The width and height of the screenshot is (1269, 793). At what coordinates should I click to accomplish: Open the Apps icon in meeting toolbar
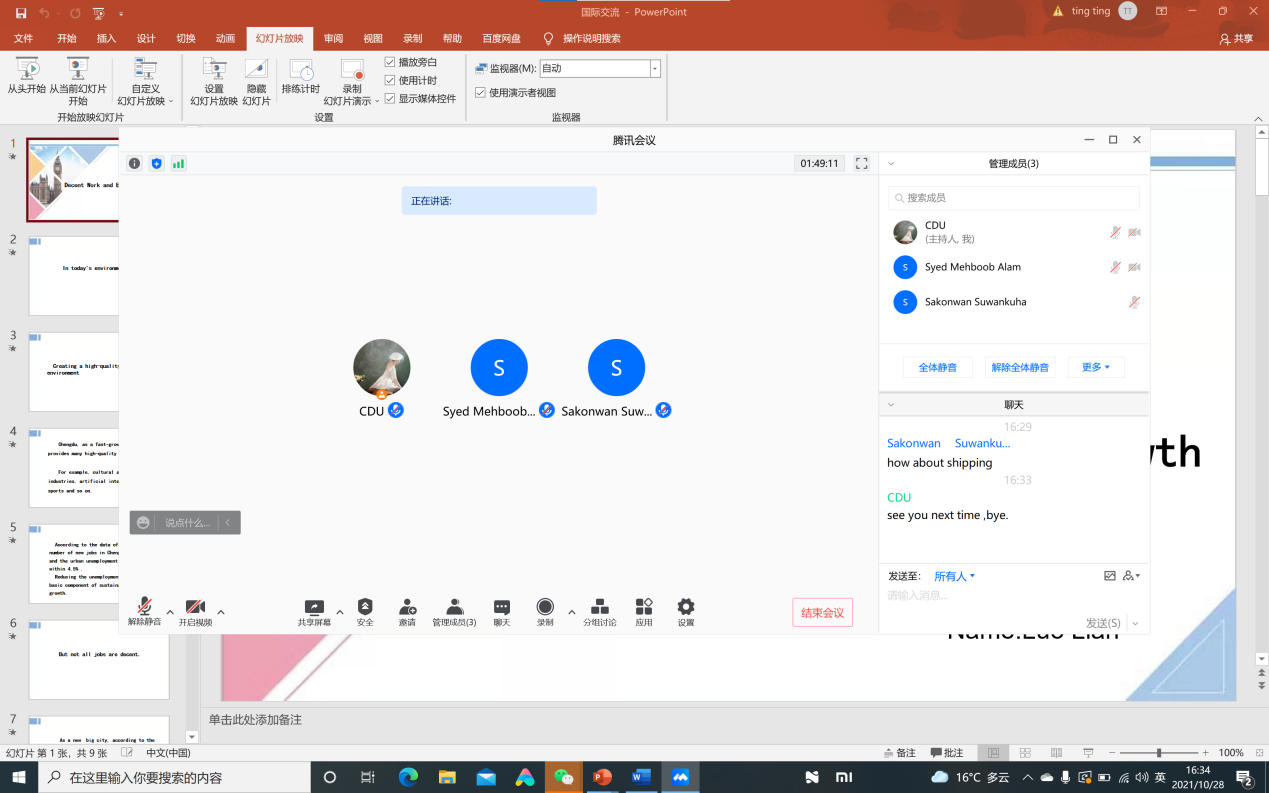[x=644, y=606]
